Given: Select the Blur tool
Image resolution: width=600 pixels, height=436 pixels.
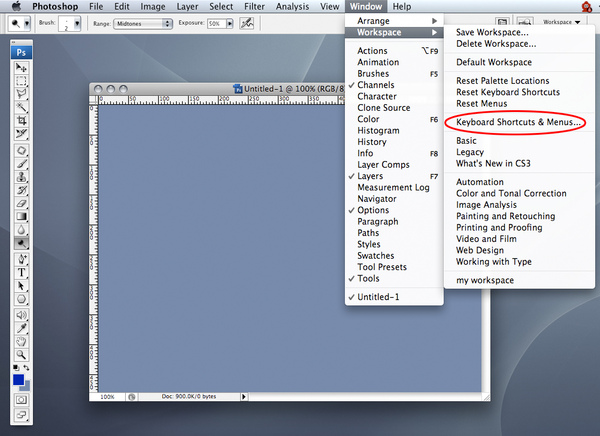Looking at the screenshot, I should coord(21,230).
